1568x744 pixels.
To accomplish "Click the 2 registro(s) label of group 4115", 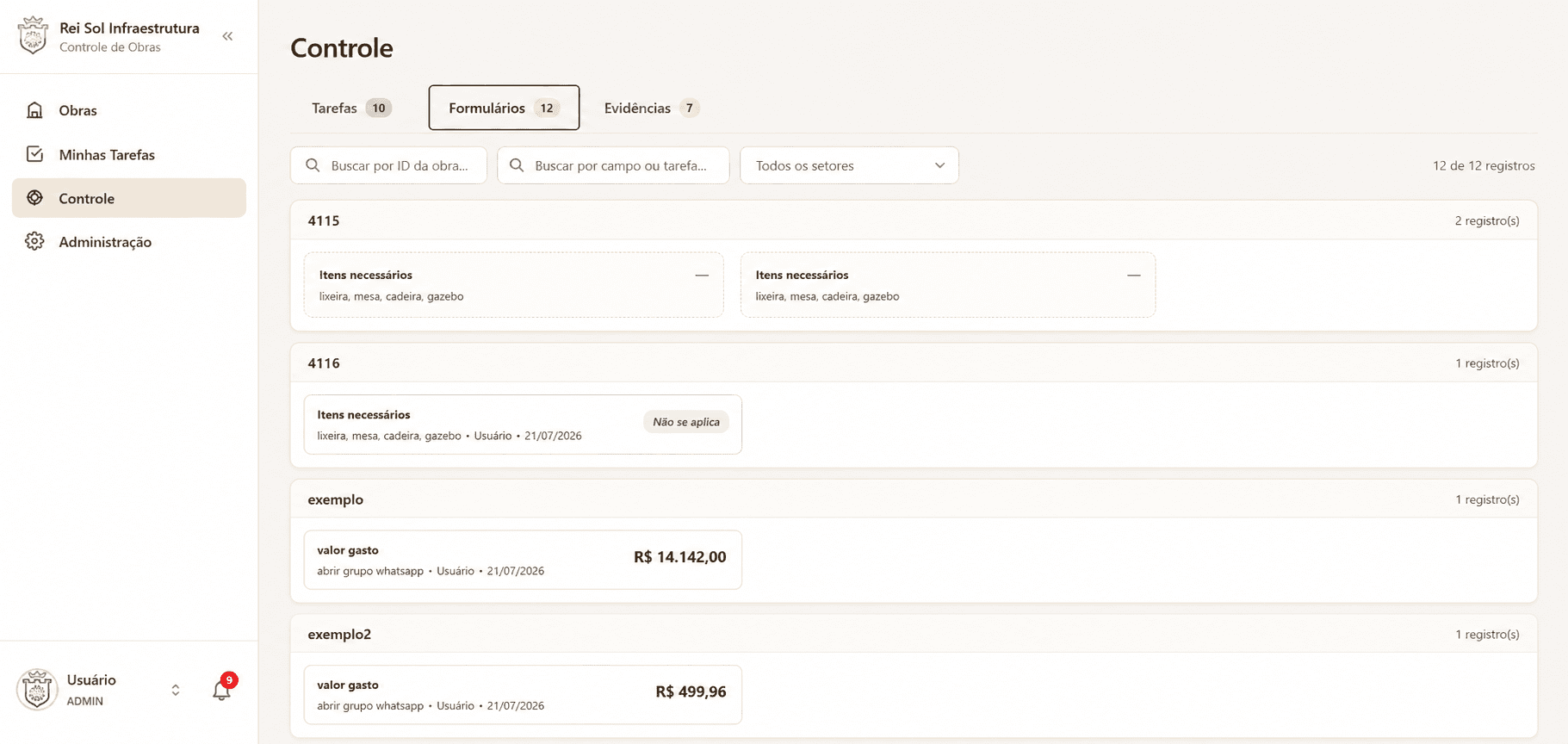I will pyautogui.click(x=1487, y=220).
